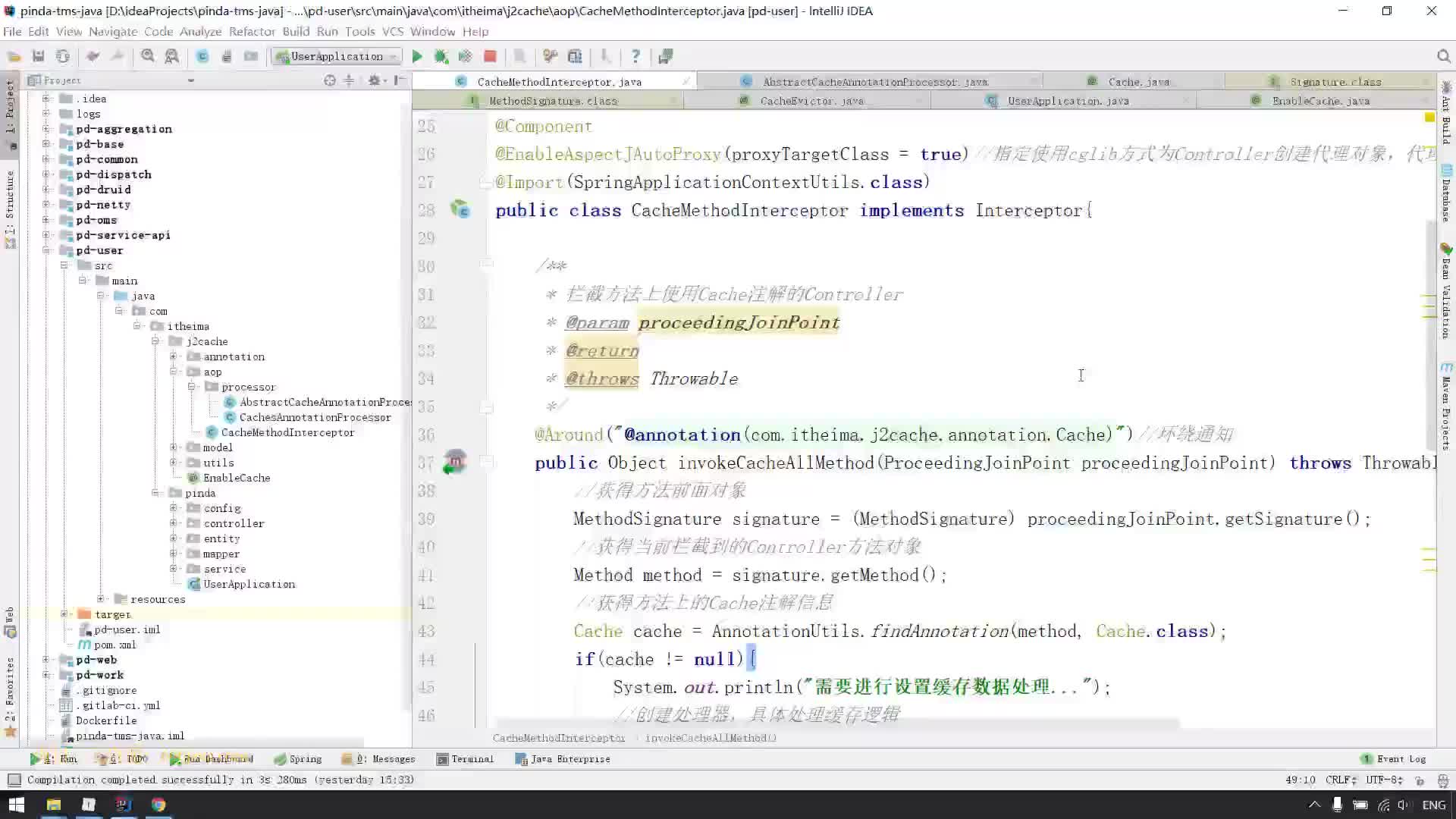Image resolution: width=1456 pixels, height=819 pixels.
Task: Toggle tool window bars icon in status bar
Action: tap(14, 780)
